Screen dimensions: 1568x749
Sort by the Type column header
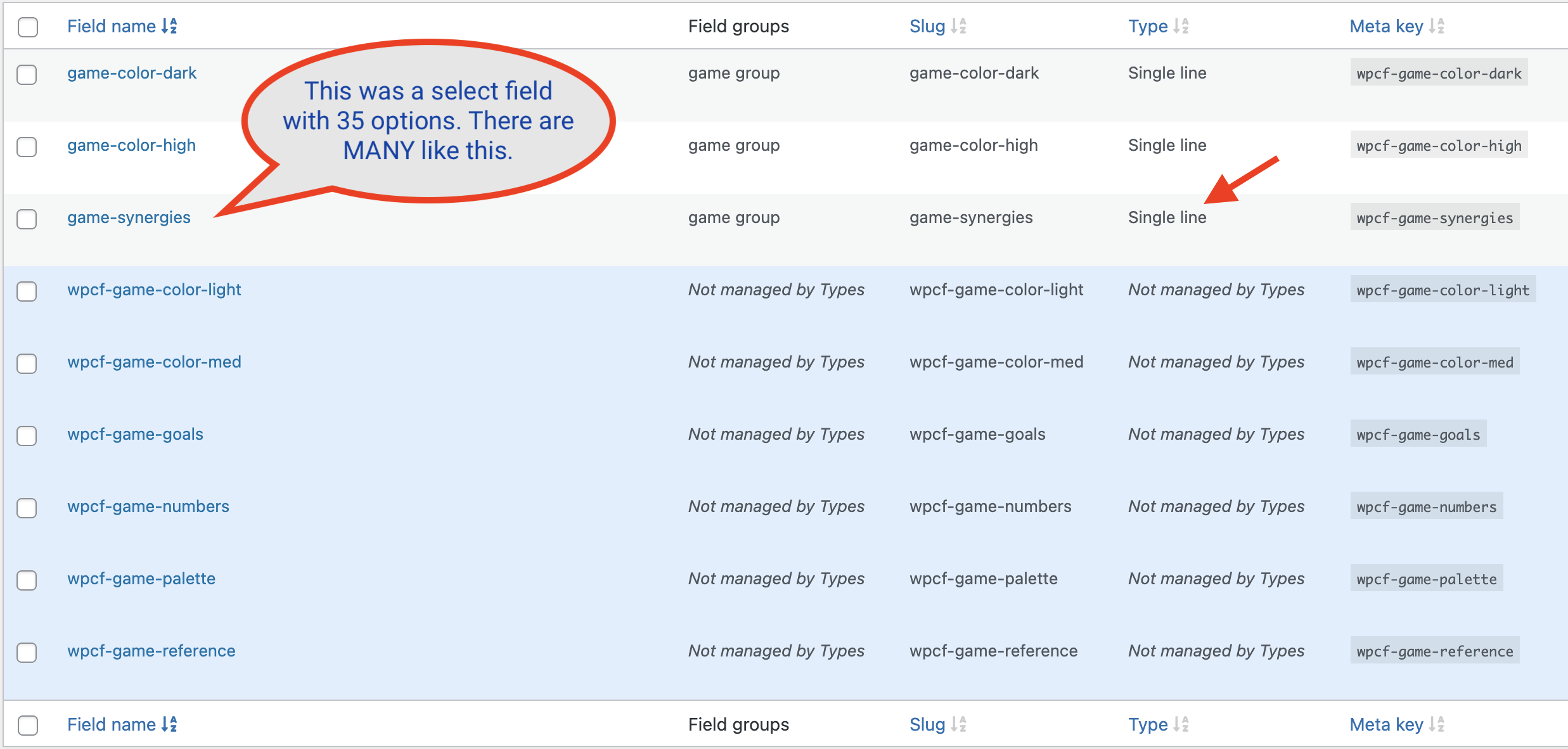click(x=1148, y=26)
